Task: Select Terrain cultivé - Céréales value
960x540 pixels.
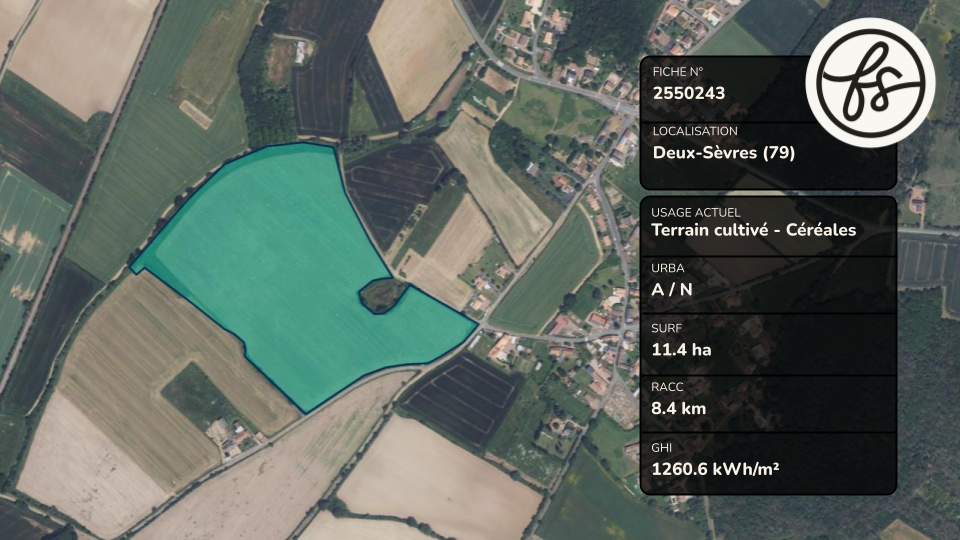Action: (x=754, y=230)
